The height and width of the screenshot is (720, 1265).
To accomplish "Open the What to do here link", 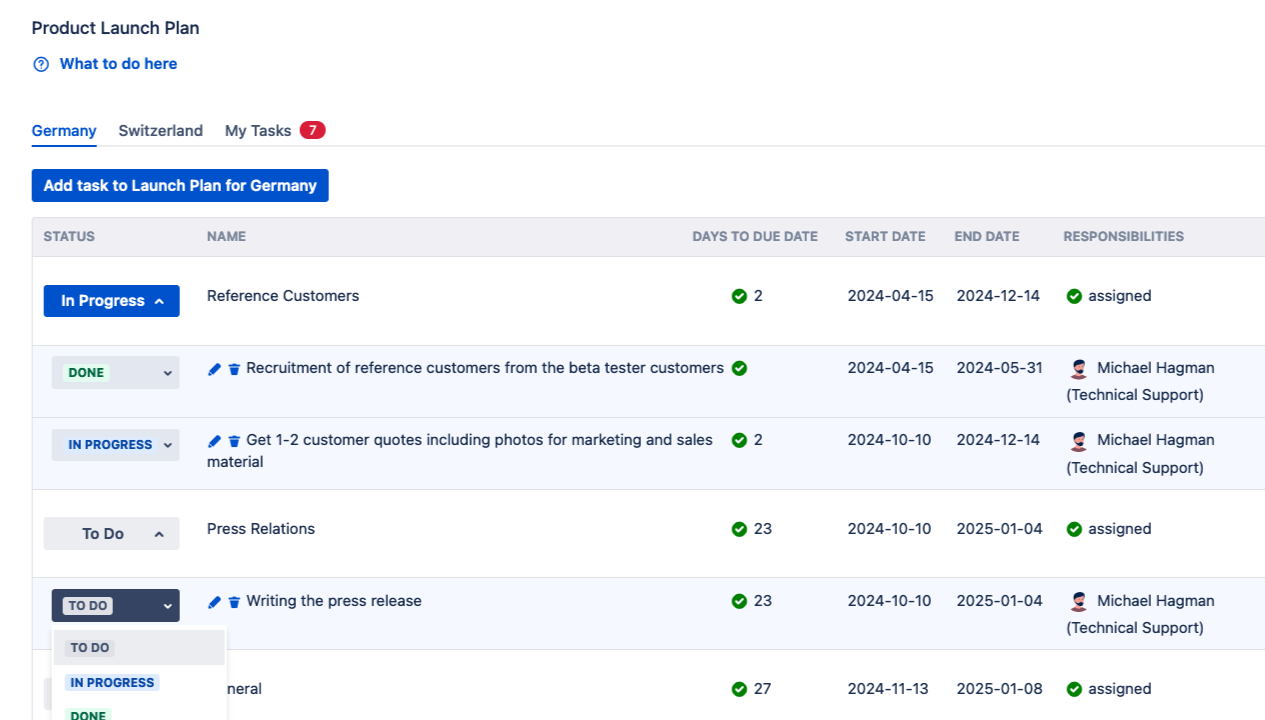I will coord(118,64).
